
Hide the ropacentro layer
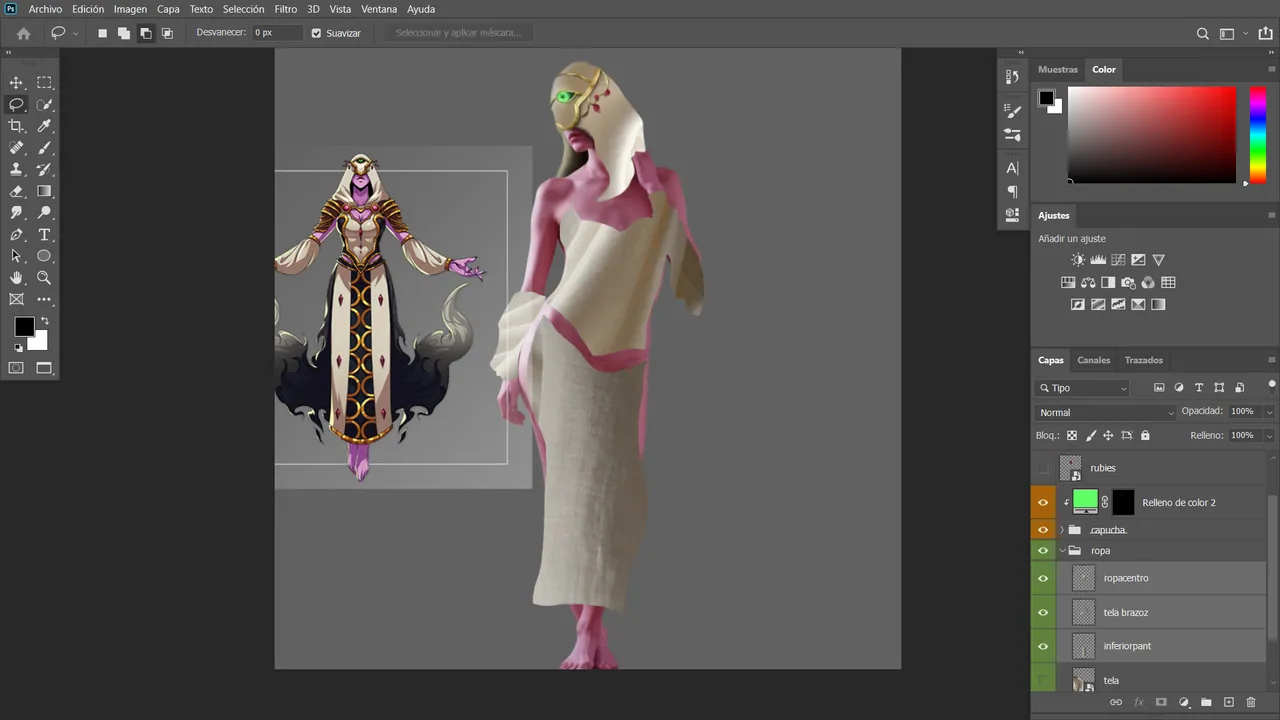pyautogui.click(x=1043, y=578)
